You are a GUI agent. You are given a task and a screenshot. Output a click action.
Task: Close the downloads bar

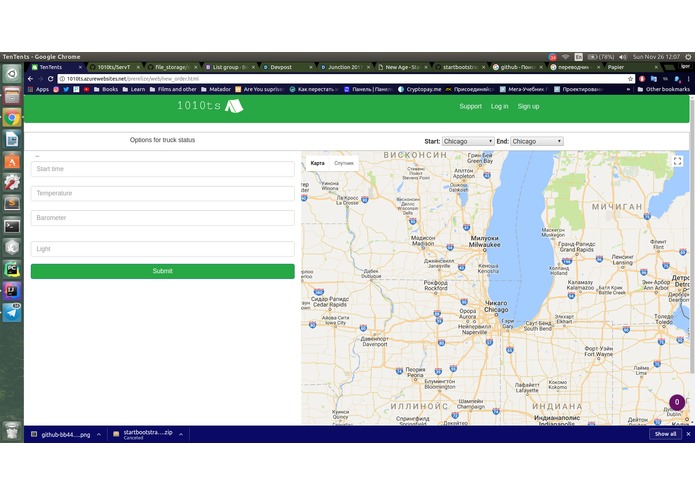[x=688, y=434]
